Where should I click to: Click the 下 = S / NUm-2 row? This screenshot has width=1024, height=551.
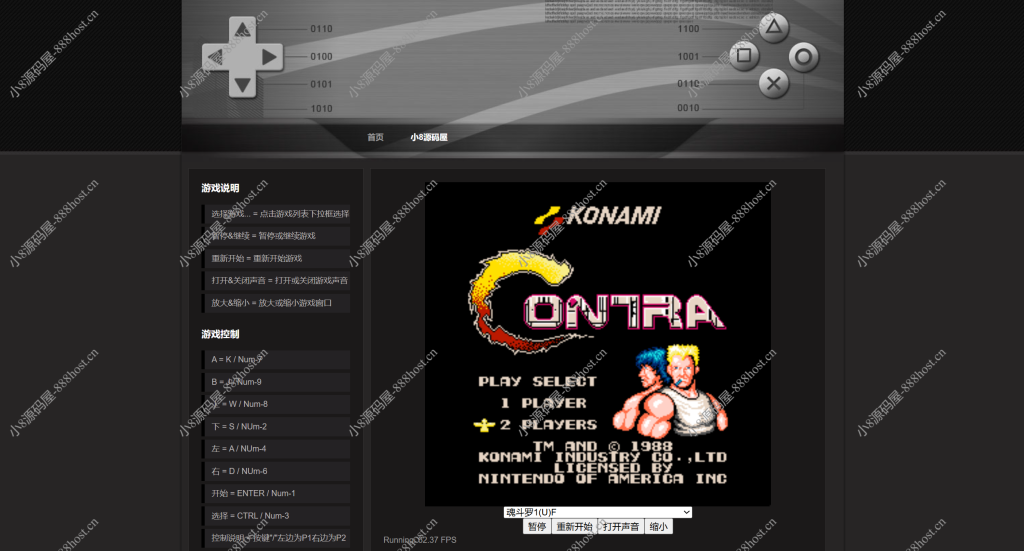[276, 426]
